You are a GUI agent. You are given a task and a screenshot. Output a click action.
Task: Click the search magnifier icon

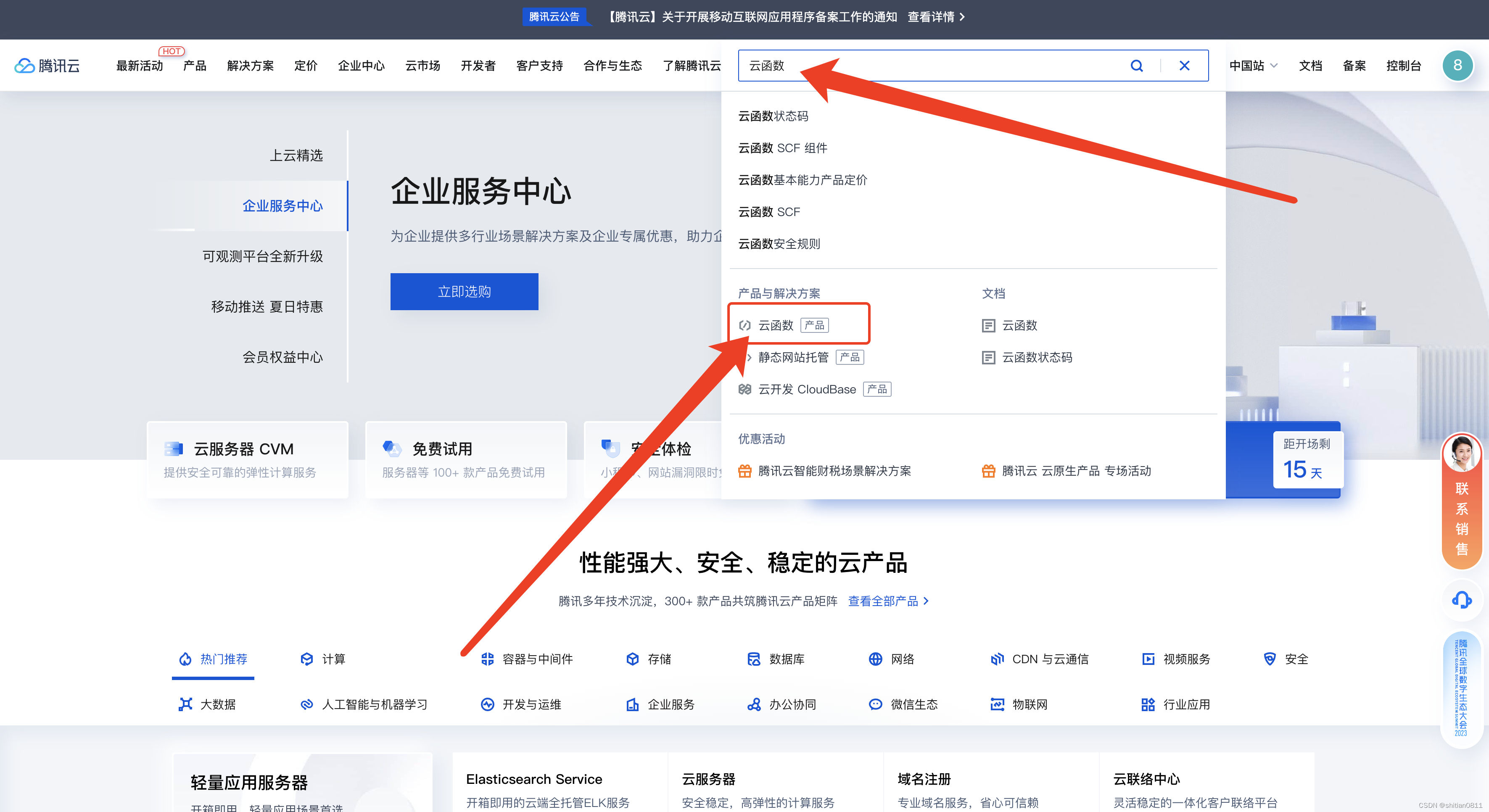point(1136,65)
